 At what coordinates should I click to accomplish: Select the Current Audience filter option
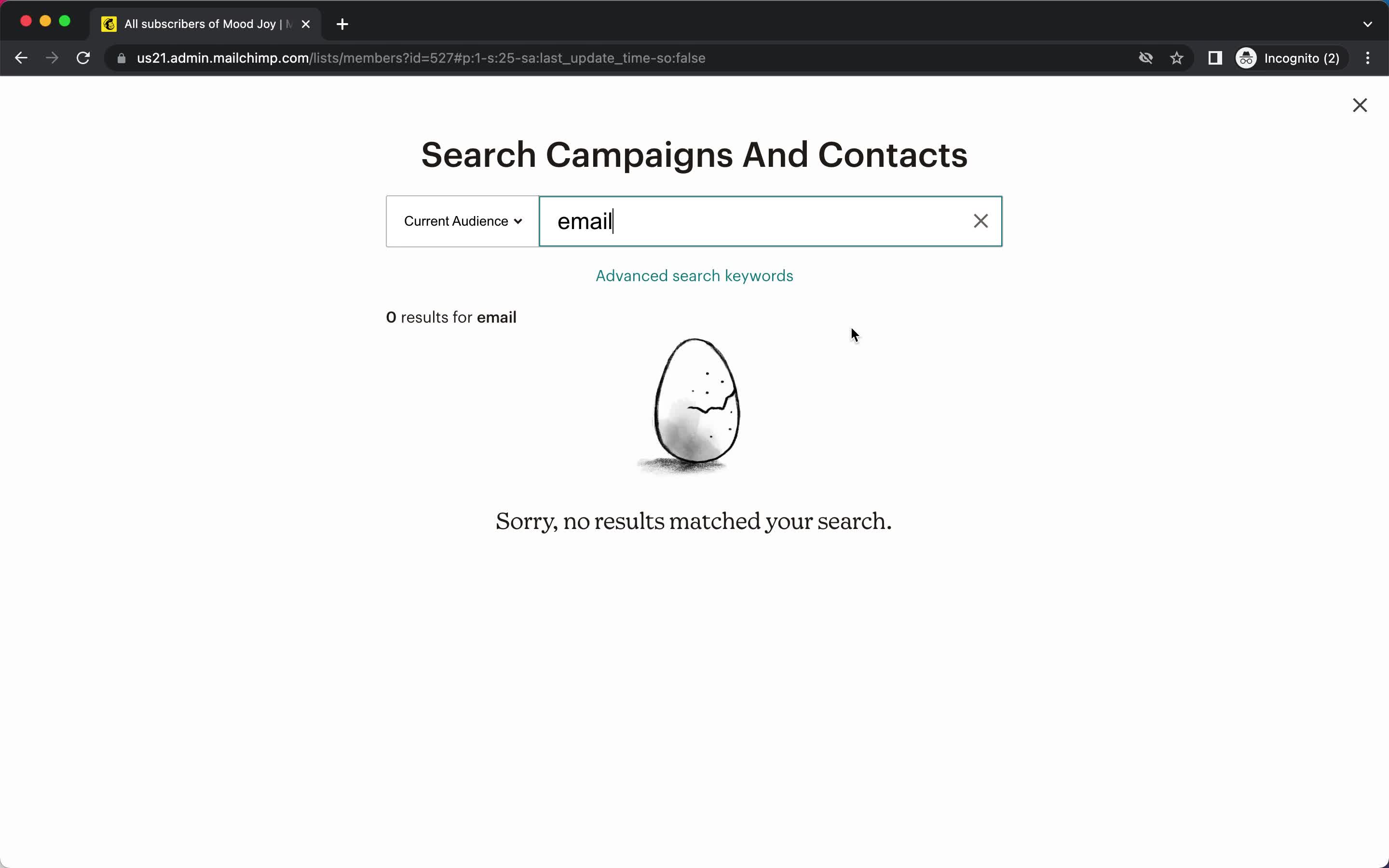pyautogui.click(x=462, y=221)
